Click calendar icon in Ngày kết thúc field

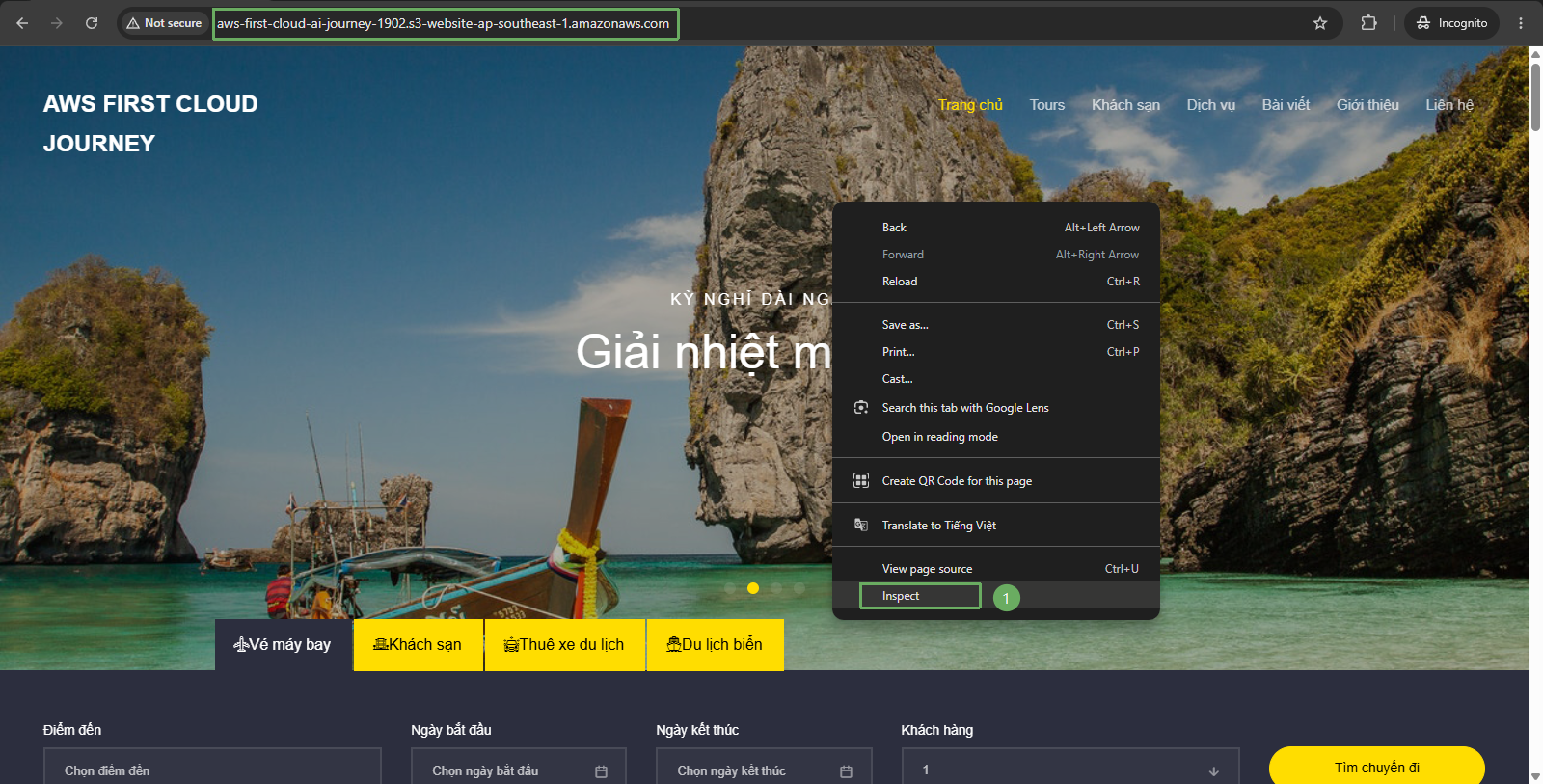coord(846,771)
